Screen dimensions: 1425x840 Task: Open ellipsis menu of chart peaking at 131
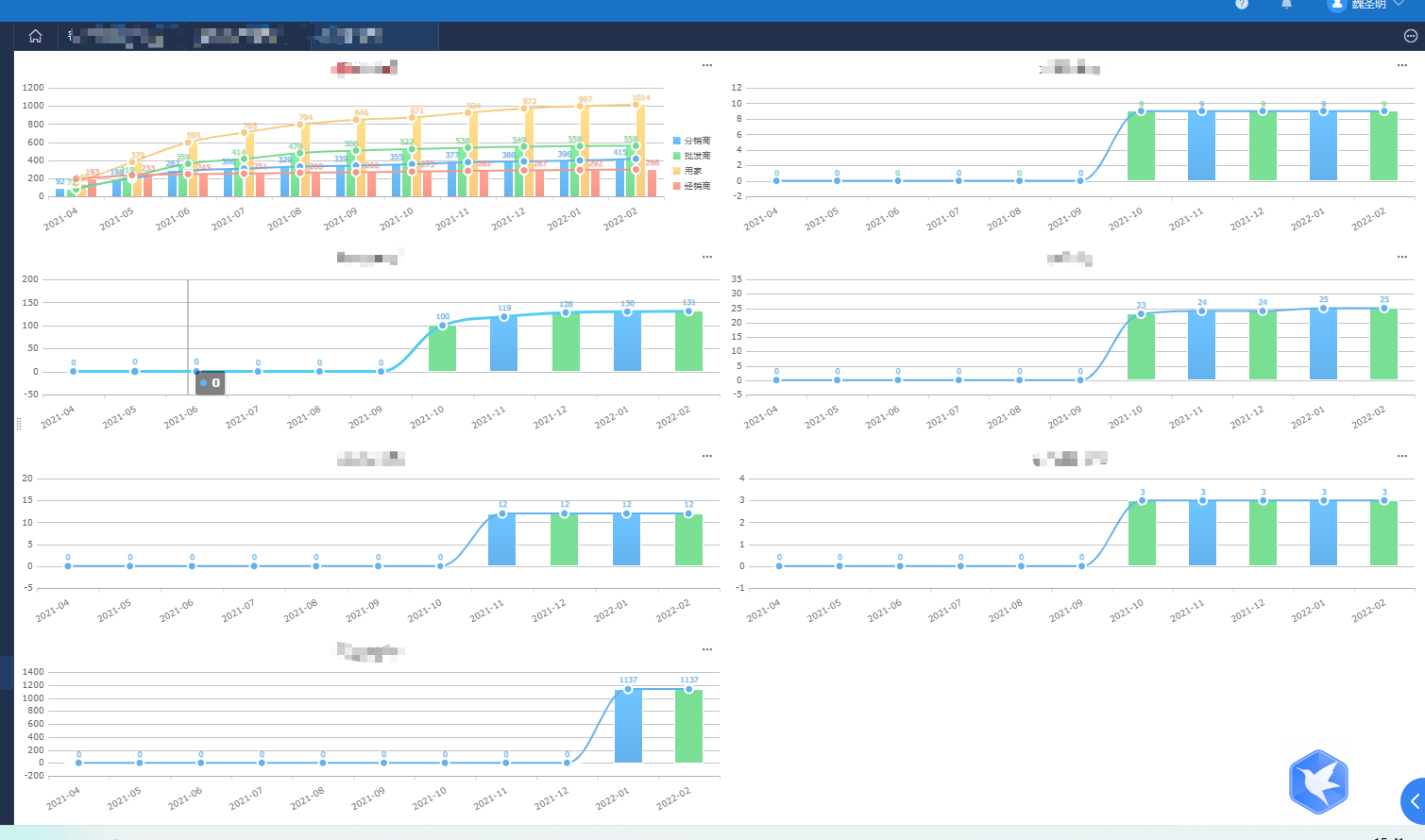[x=706, y=257]
